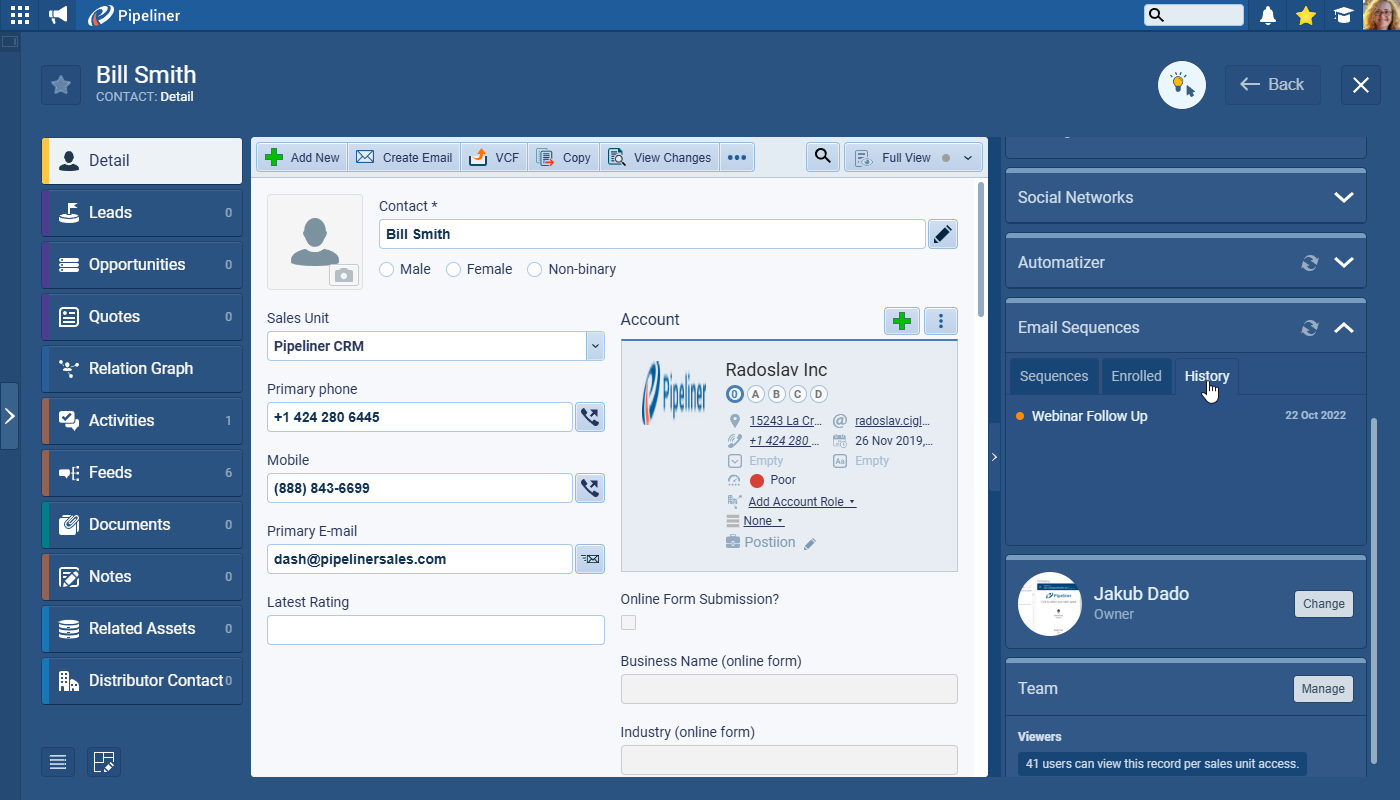The width and height of the screenshot is (1400, 800).
Task: Click the star favorite icon beside Bill Smith
Action: pos(61,85)
